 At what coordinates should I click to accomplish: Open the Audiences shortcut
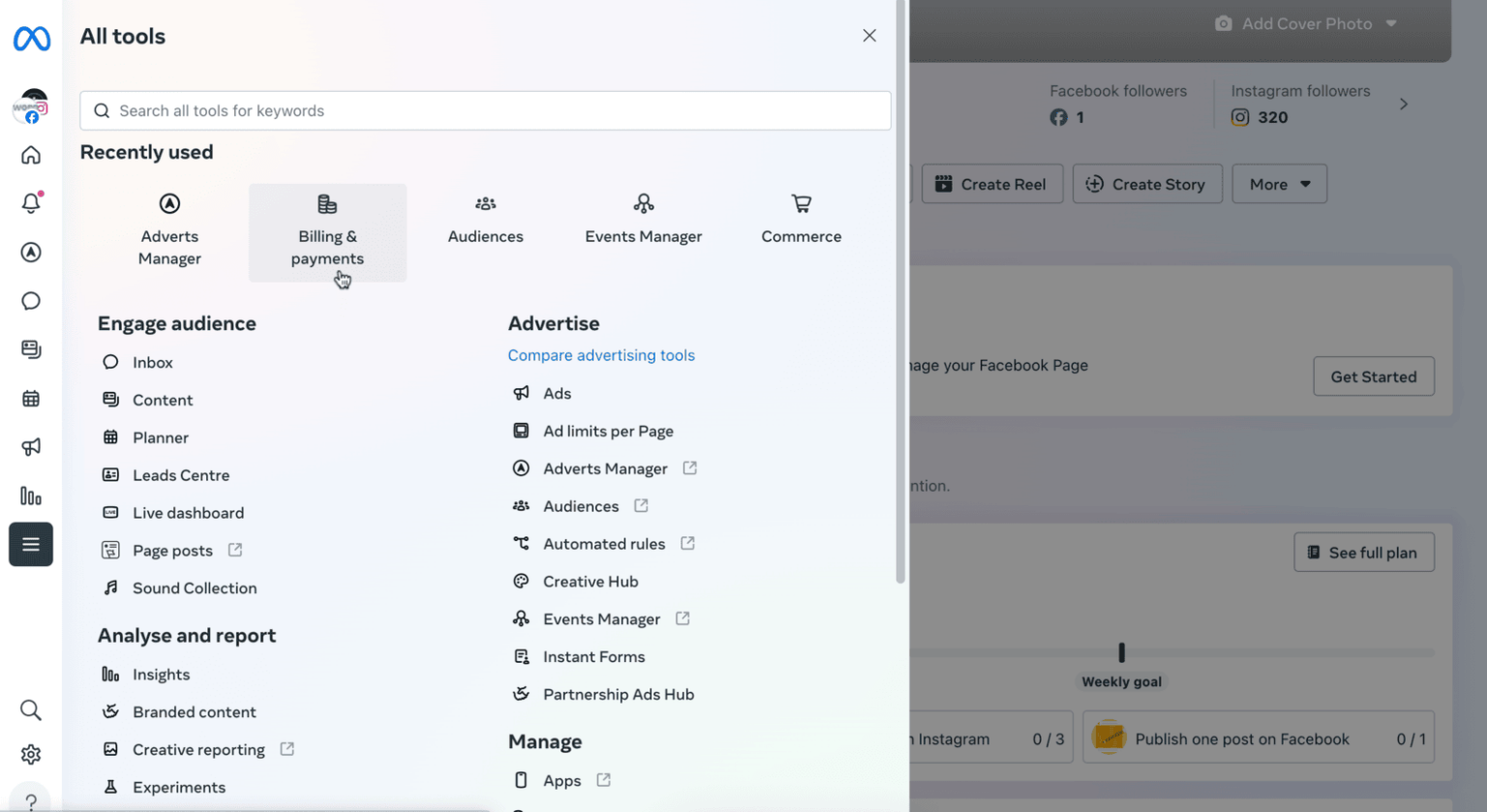(485, 218)
